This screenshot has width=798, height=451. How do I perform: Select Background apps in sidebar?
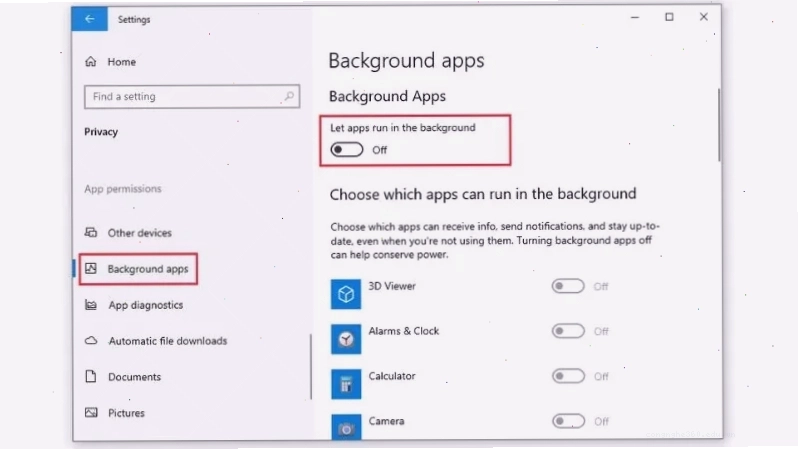tap(148, 269)
